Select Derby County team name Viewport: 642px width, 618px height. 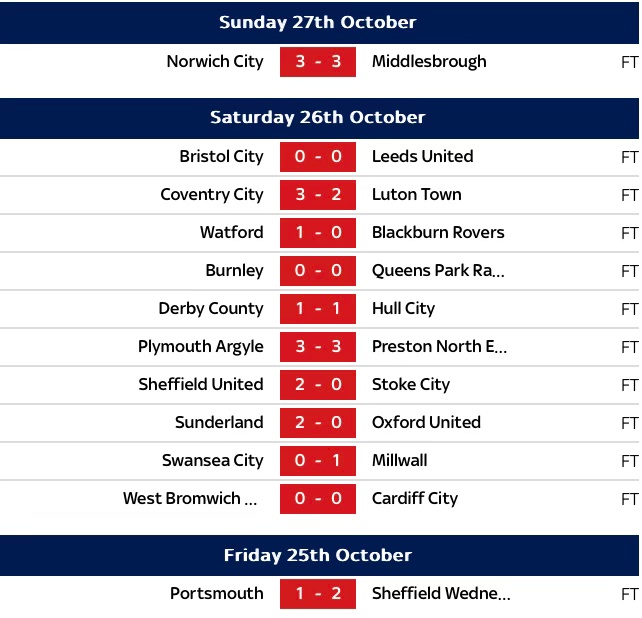pos(211,309)
